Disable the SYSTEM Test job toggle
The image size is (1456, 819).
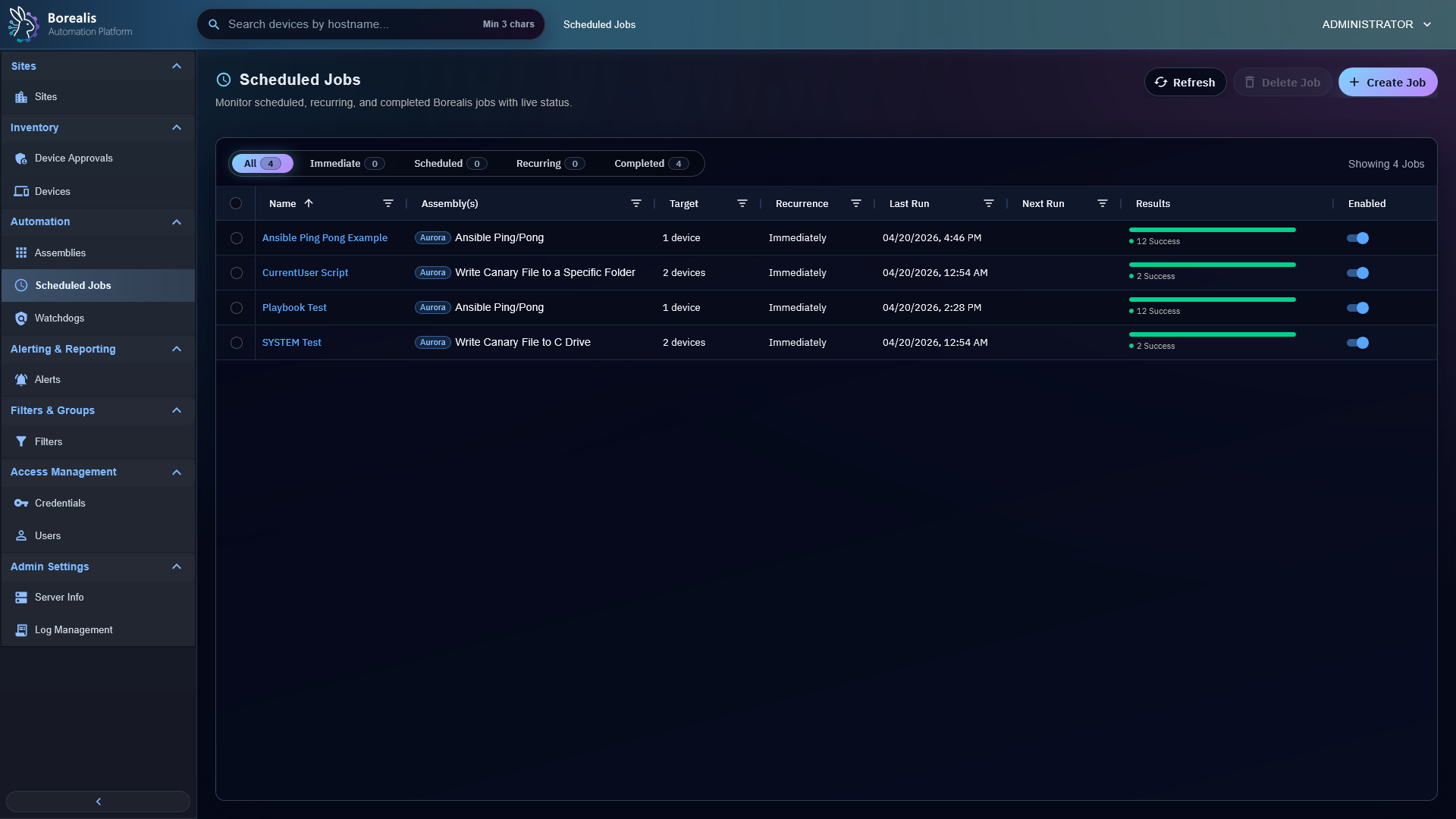pos(1357,343)
